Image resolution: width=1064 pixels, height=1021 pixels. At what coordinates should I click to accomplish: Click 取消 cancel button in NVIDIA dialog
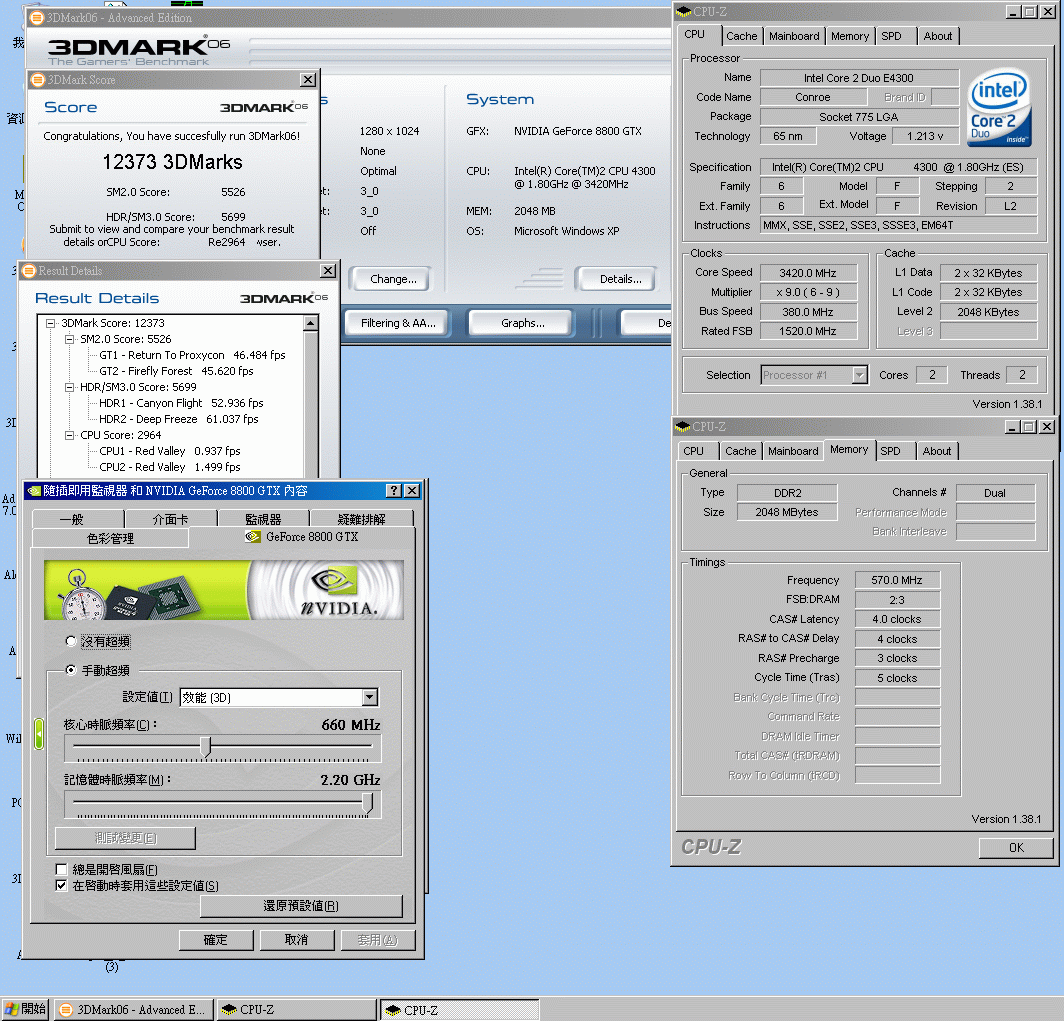click(297, 940)
